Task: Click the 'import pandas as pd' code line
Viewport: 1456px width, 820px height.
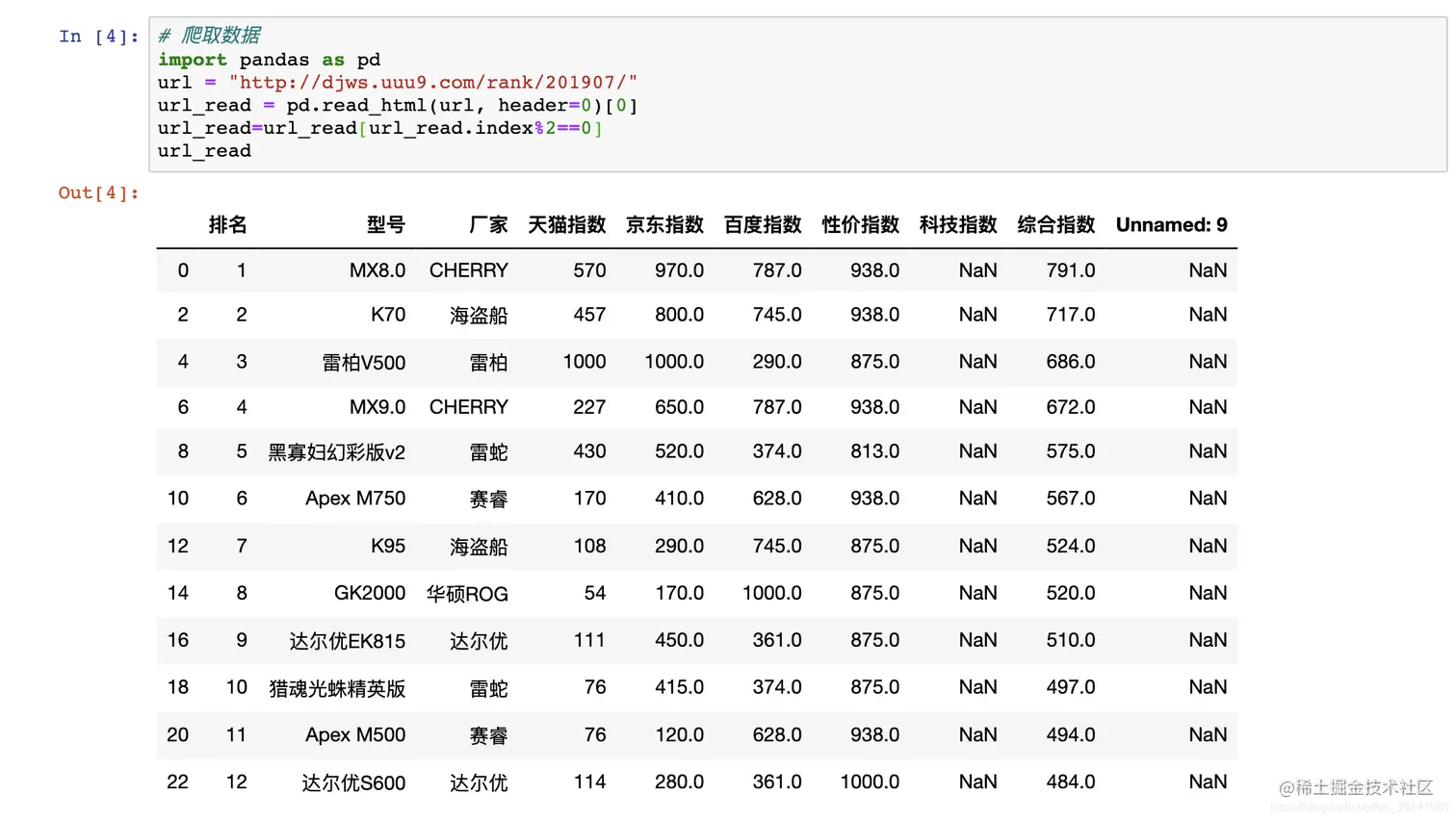Action: (270, 60)
